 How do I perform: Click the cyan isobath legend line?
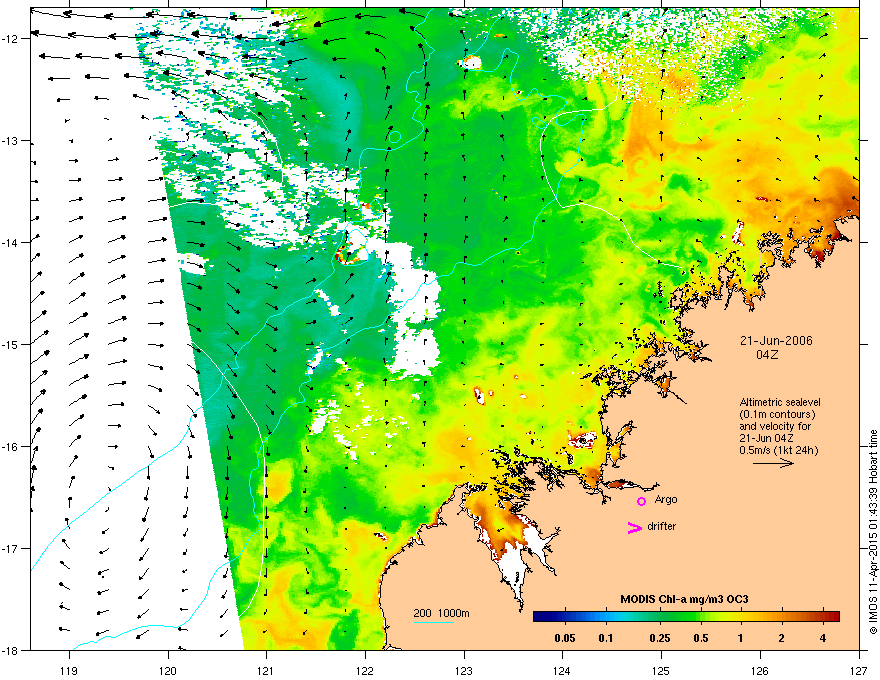pyautogui.click(x=433, y=622)
